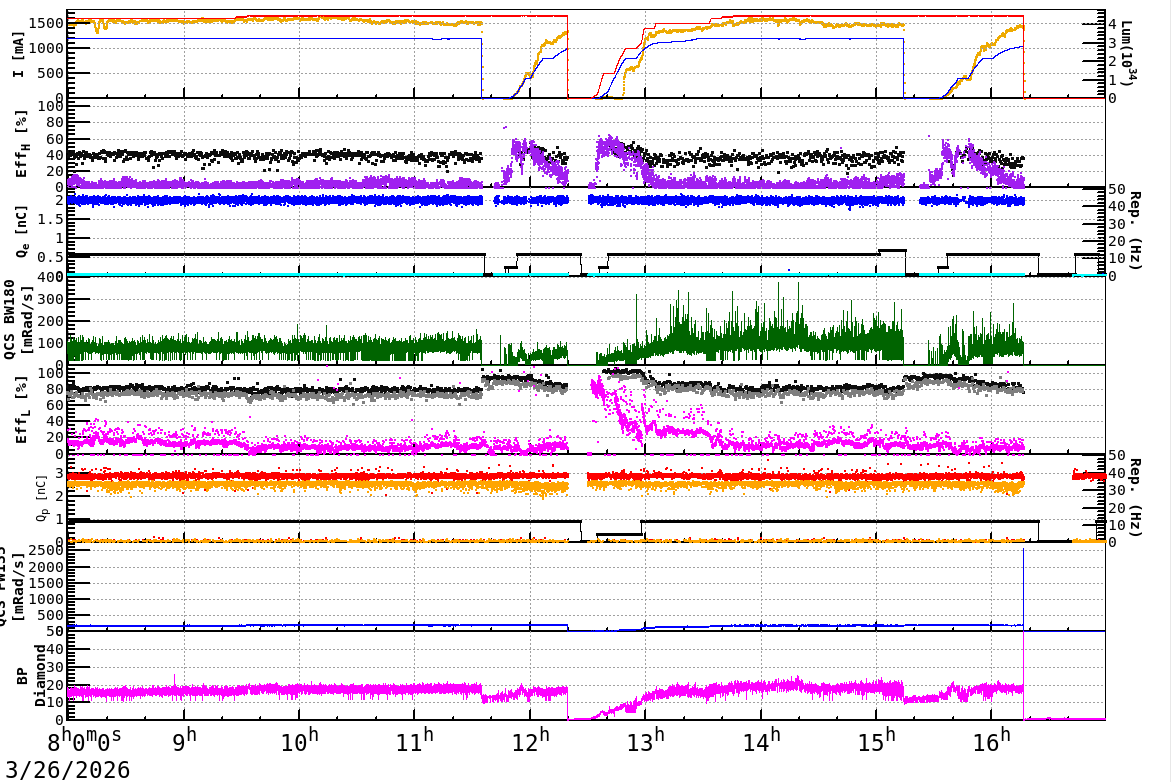
Task: Click the Eff_H [%] axis title
Action: click(x=21, y=144)
